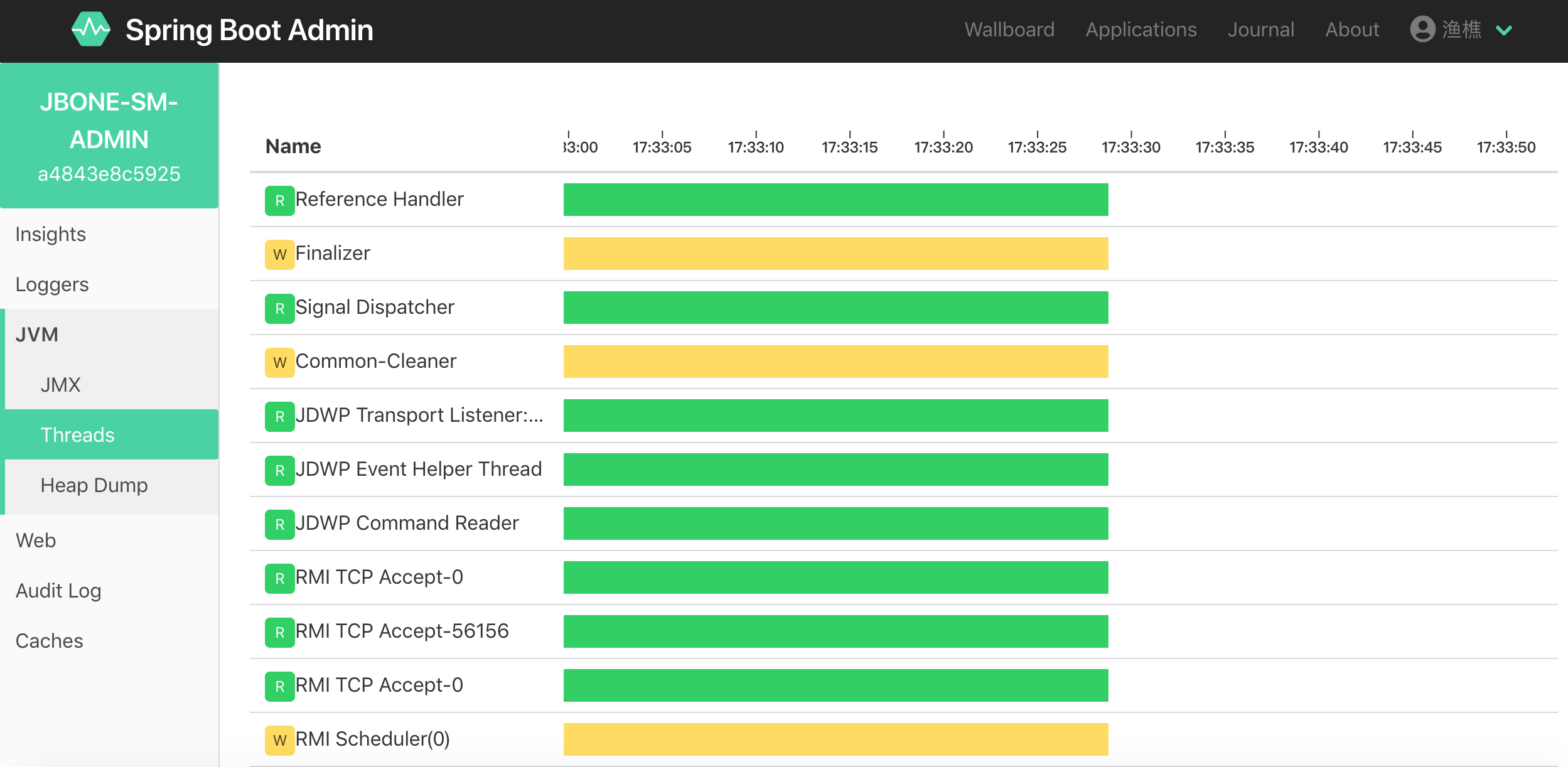Click the user avatar icon
The height and width of the screenshot is (767, 1568).
click(x=1422, y=29)
